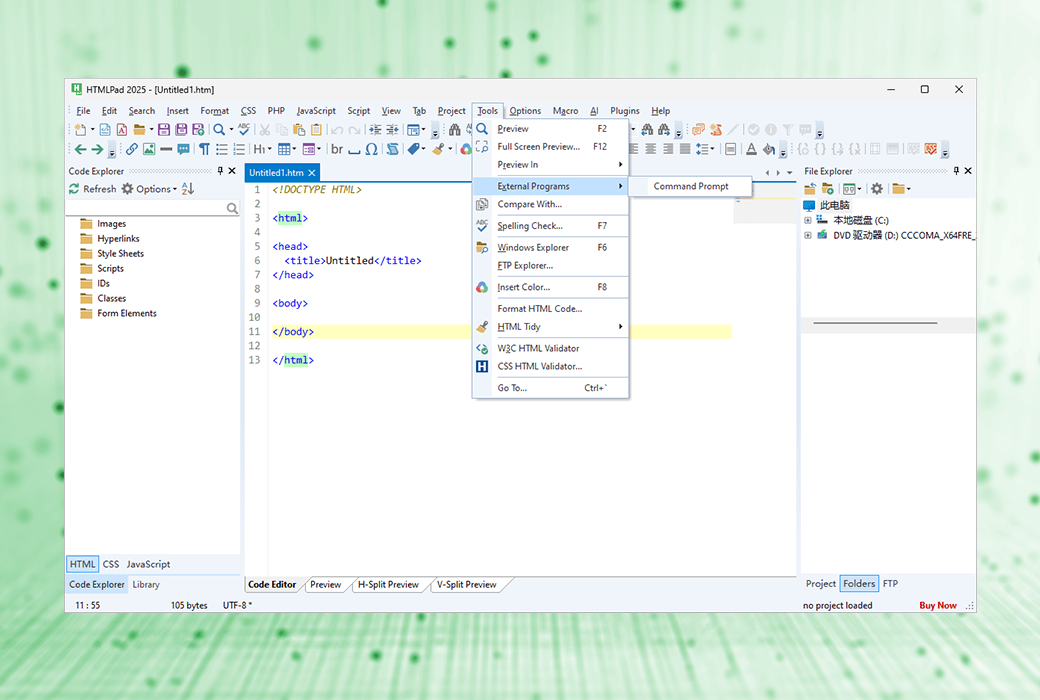The height and width of the screenshot is (700, 1040).
Task: Open the Project tab in File Explorer
Action: 820,584
